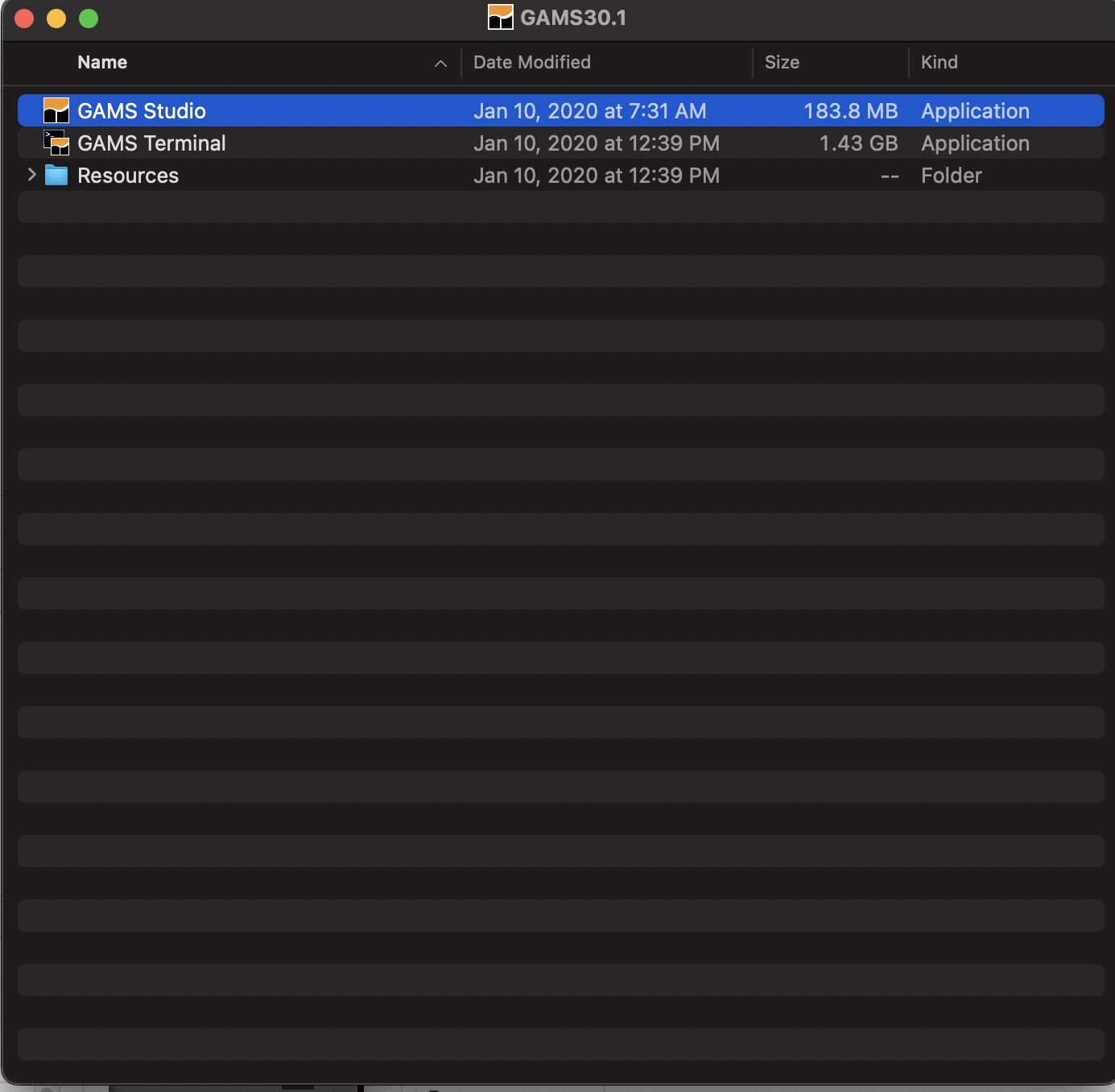Close the GAMS30.1 Finder window
Viewport: 1115px width, 1092px height.
click(24, 18)
